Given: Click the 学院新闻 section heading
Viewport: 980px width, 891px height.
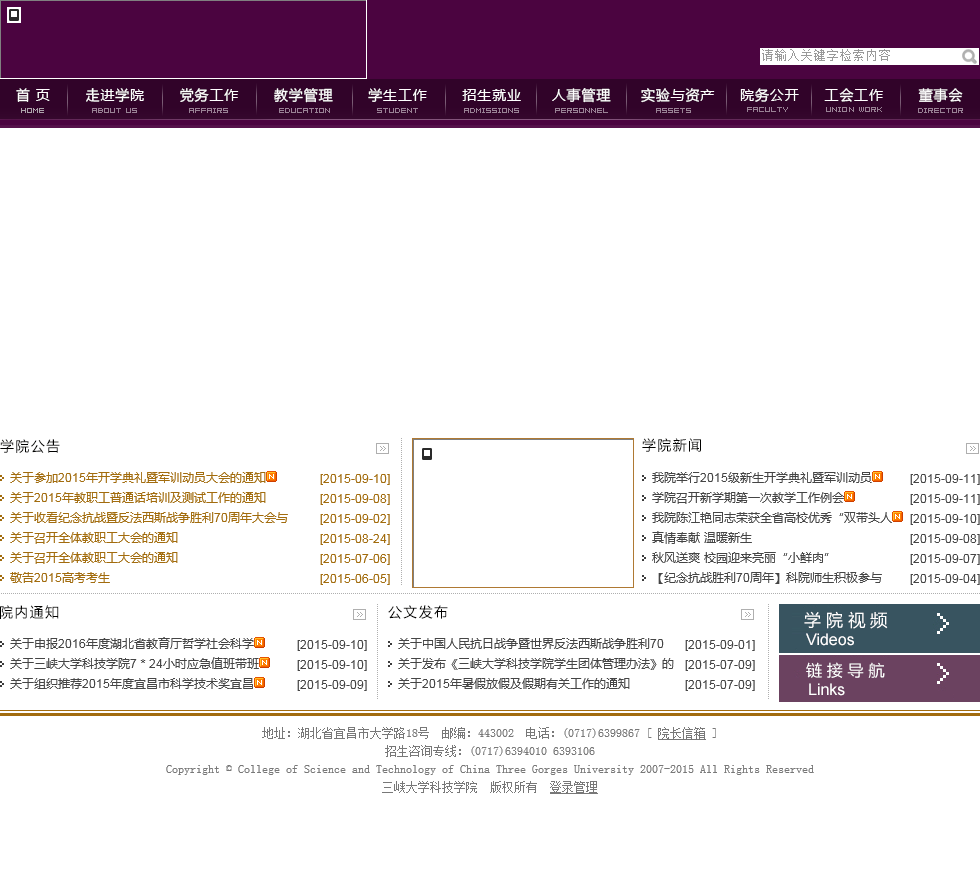Looking at the screenshot, I should click(672, 446).
